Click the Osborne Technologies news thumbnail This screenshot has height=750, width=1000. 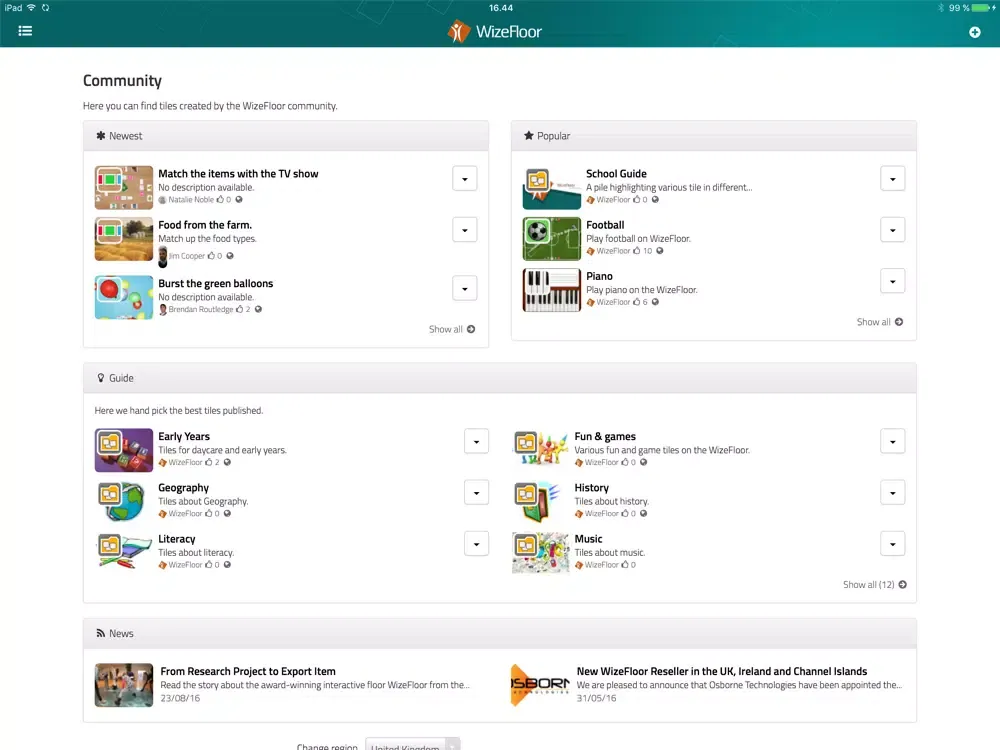pyautogui.click(x=540, y=685)
